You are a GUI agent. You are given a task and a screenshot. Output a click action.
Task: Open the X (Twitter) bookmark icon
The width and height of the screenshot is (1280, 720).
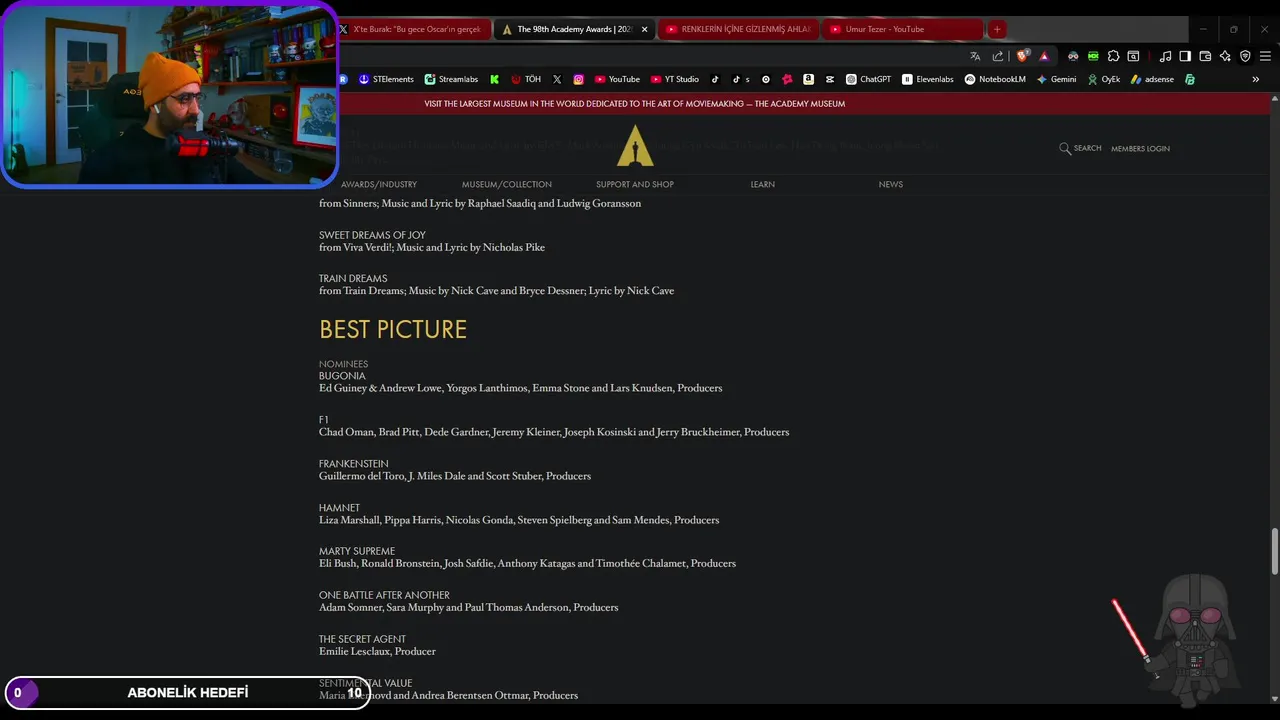557,79
